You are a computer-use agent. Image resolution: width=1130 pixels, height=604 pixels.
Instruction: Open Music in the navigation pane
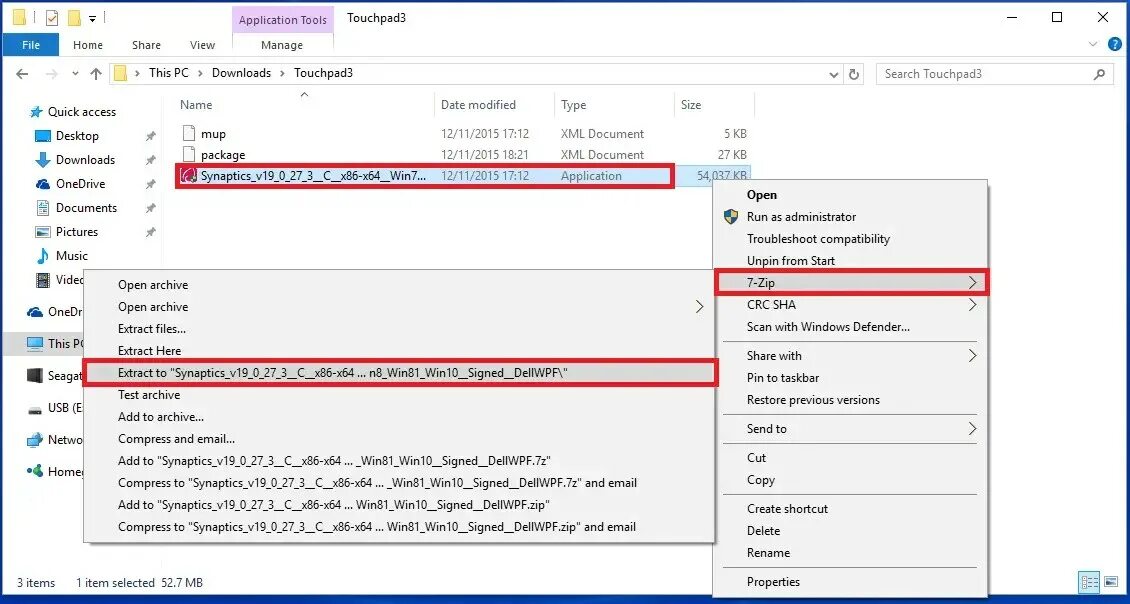coord(71,255)
